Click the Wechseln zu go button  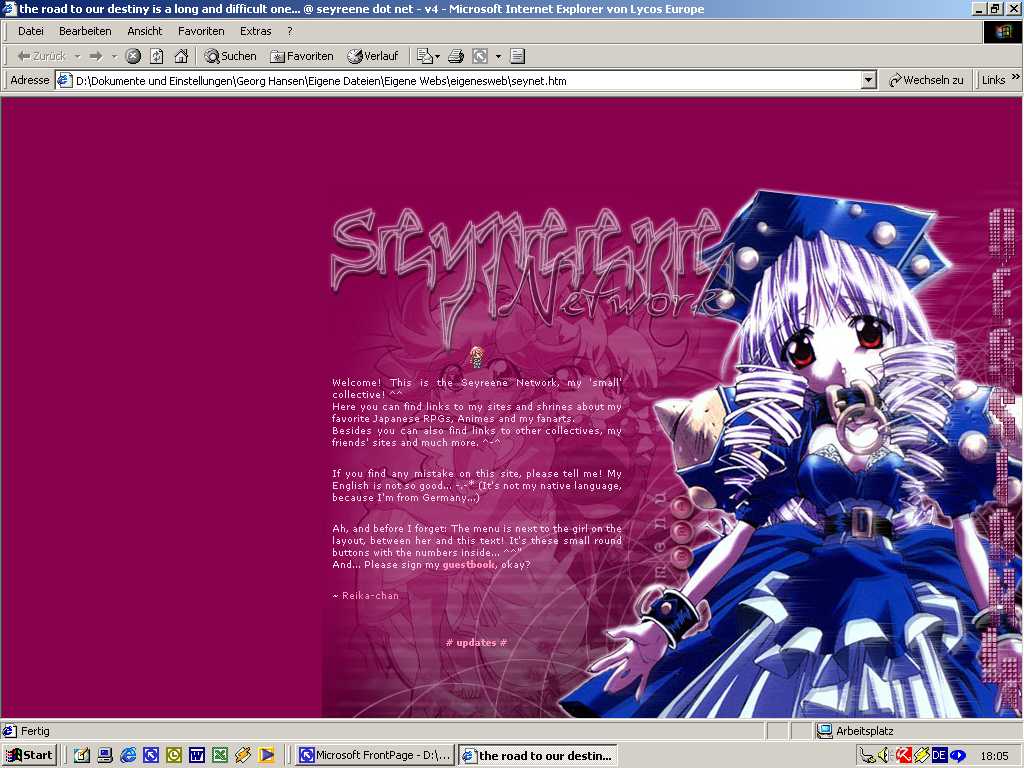tap(926, 80)
